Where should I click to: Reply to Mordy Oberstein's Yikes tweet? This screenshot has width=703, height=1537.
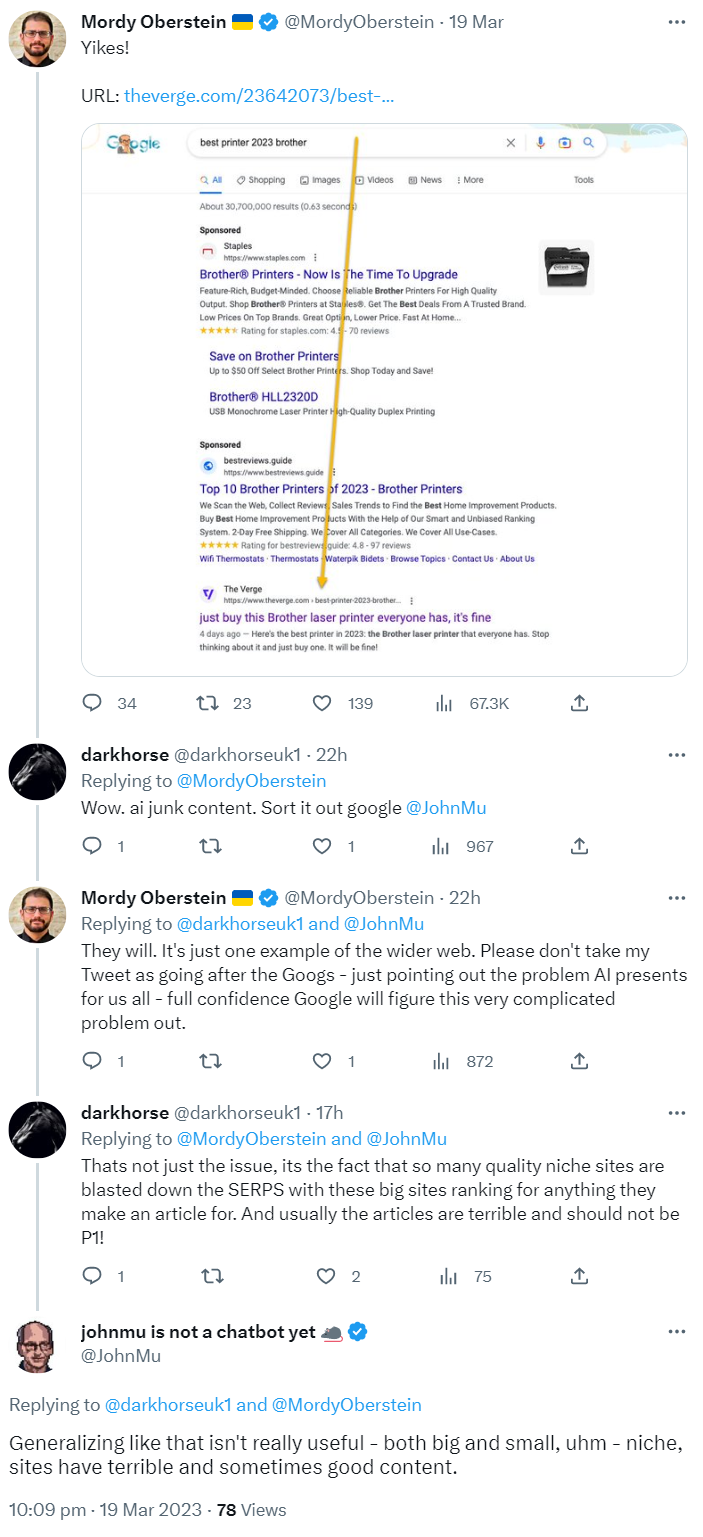coord(92,703)
